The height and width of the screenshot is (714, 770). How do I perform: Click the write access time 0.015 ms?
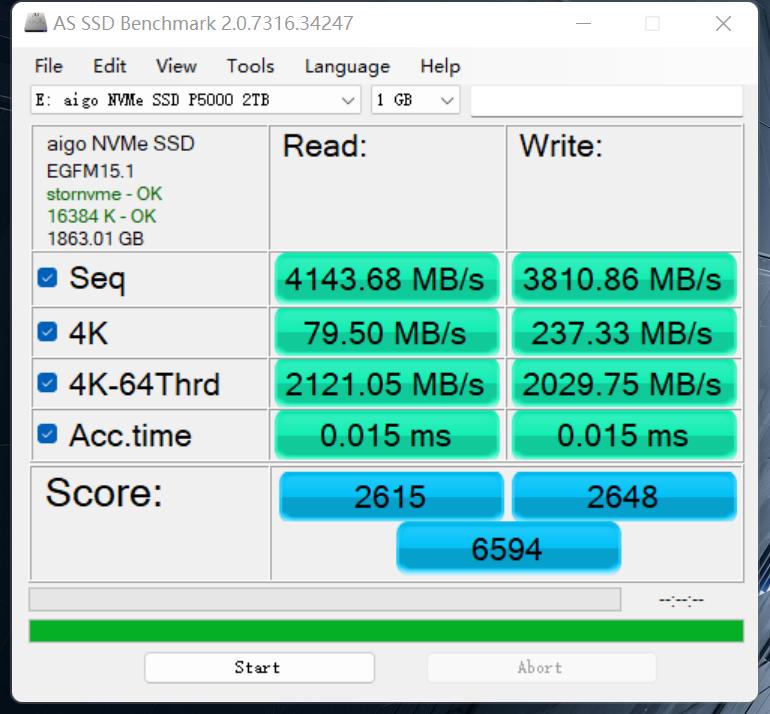(x=624, y=435)
